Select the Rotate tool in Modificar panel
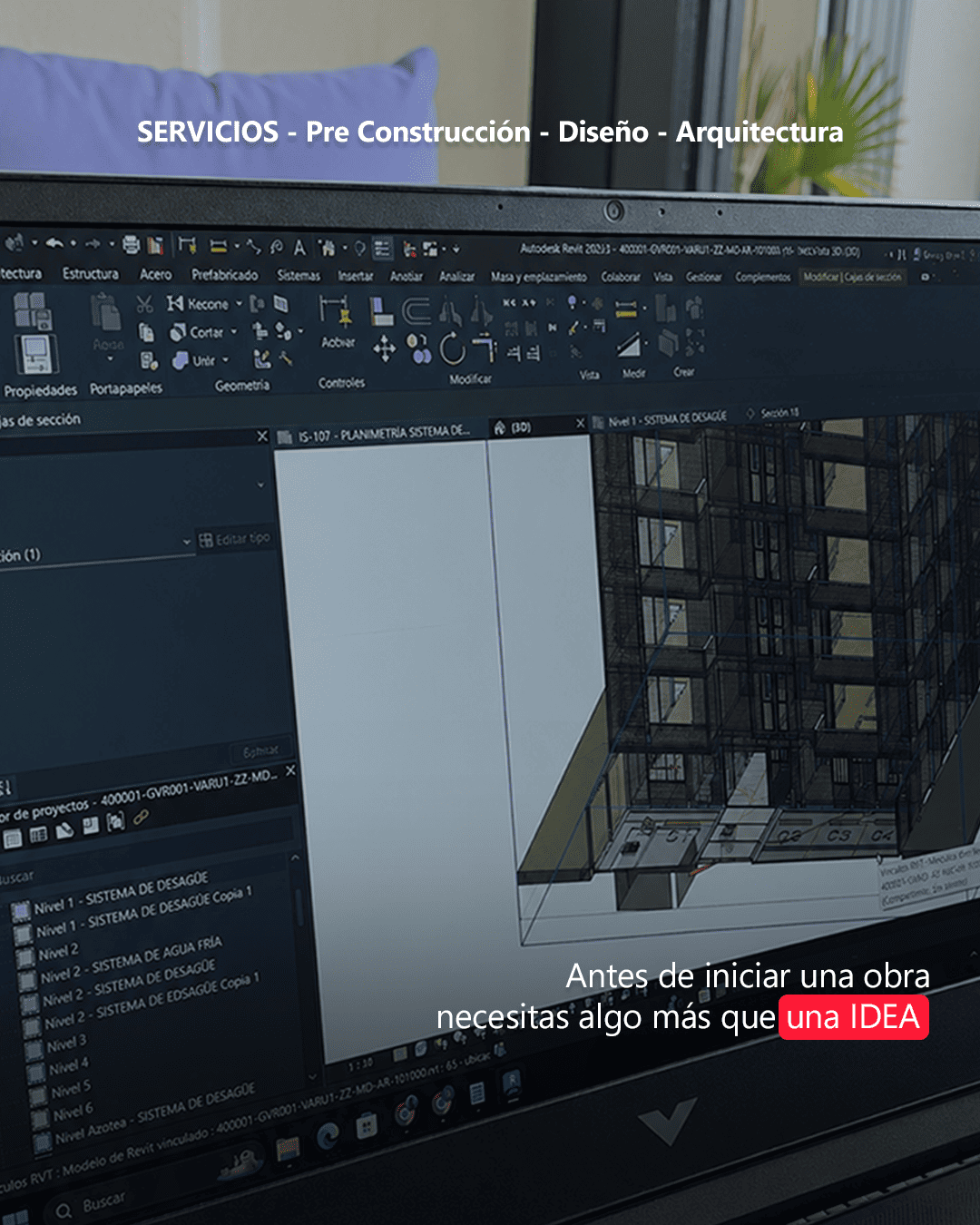The height and width of the screenshot is (1225, 980). (x=452, y=348)
